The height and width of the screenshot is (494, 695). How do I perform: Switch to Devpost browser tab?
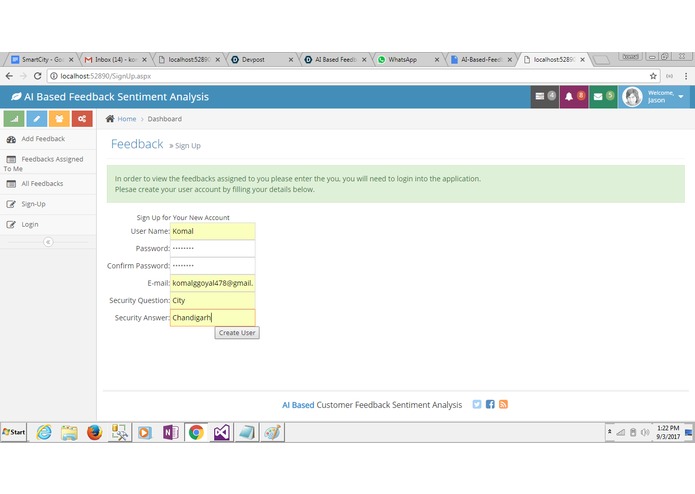tap(262, 59)
